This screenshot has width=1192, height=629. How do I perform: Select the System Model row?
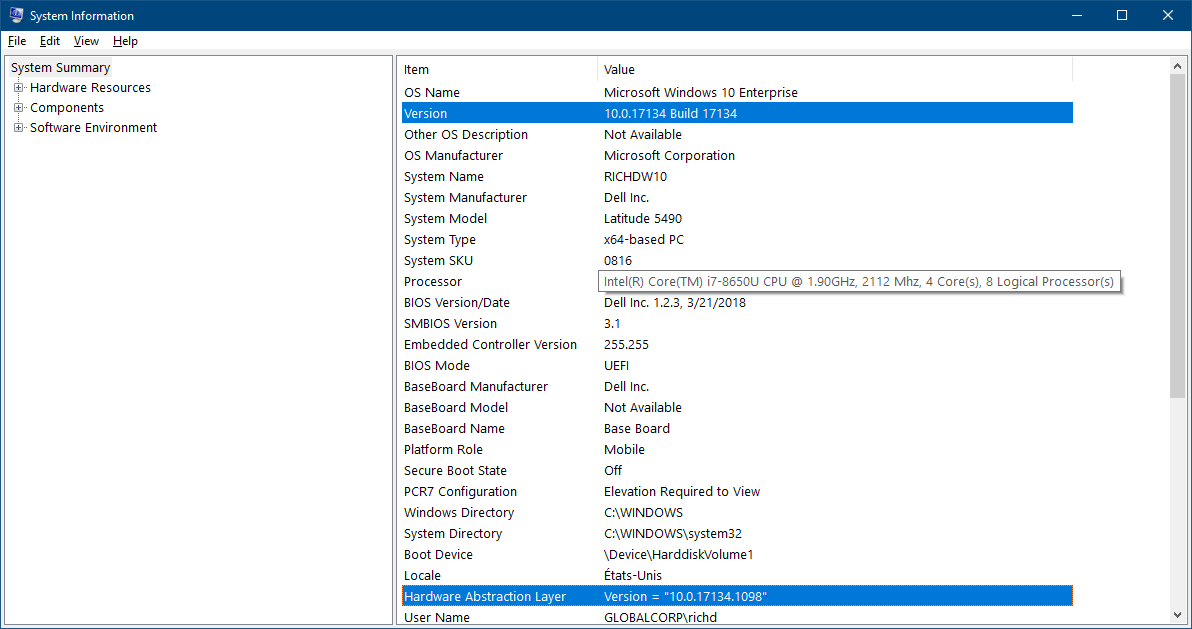point(737,218)
